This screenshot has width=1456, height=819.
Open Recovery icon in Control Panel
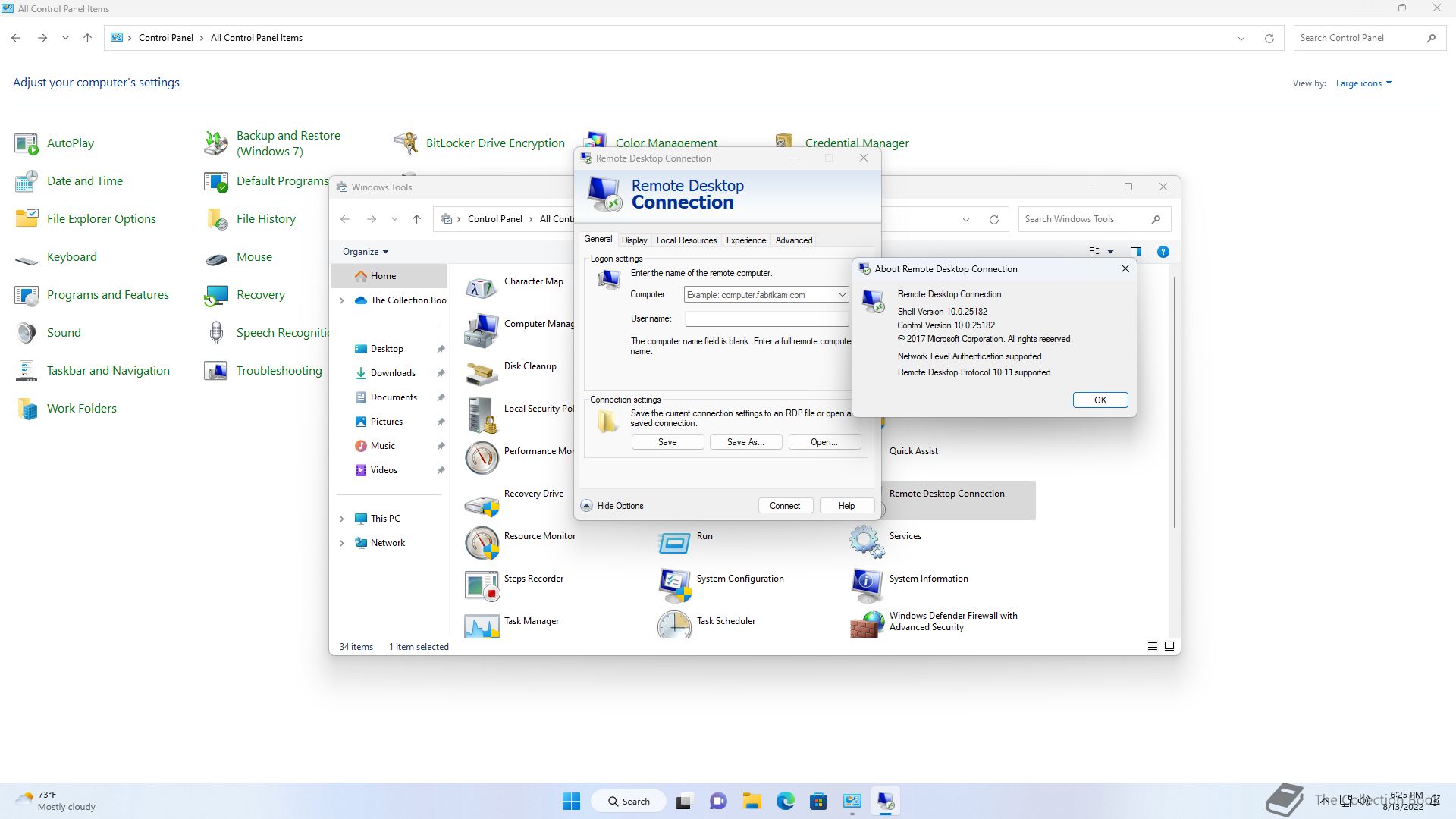click(x=216, y=295)
